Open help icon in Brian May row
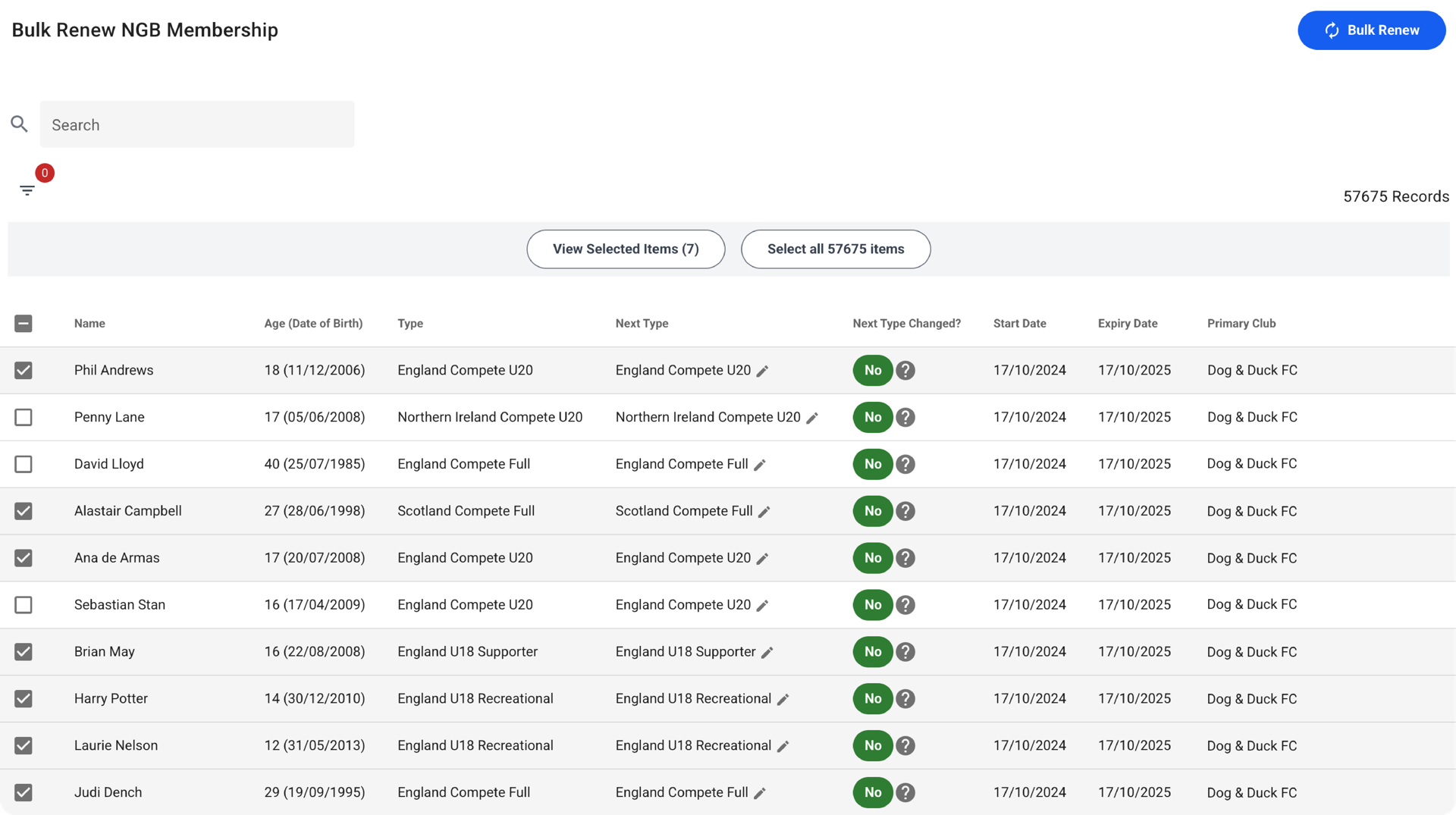 click(x=905, y=652)
